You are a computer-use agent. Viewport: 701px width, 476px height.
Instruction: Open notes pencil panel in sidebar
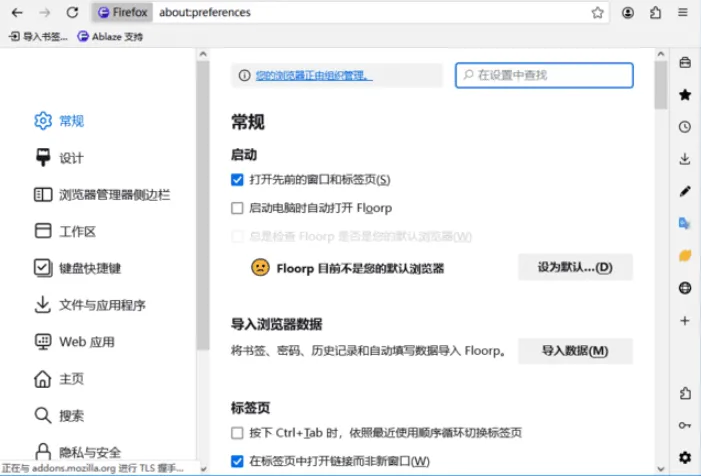point(685,191)
